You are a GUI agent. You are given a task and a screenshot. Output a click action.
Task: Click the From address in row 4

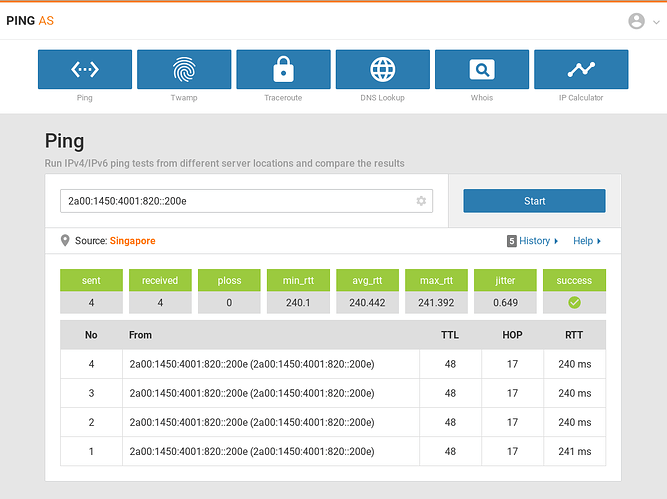(252, 364)
